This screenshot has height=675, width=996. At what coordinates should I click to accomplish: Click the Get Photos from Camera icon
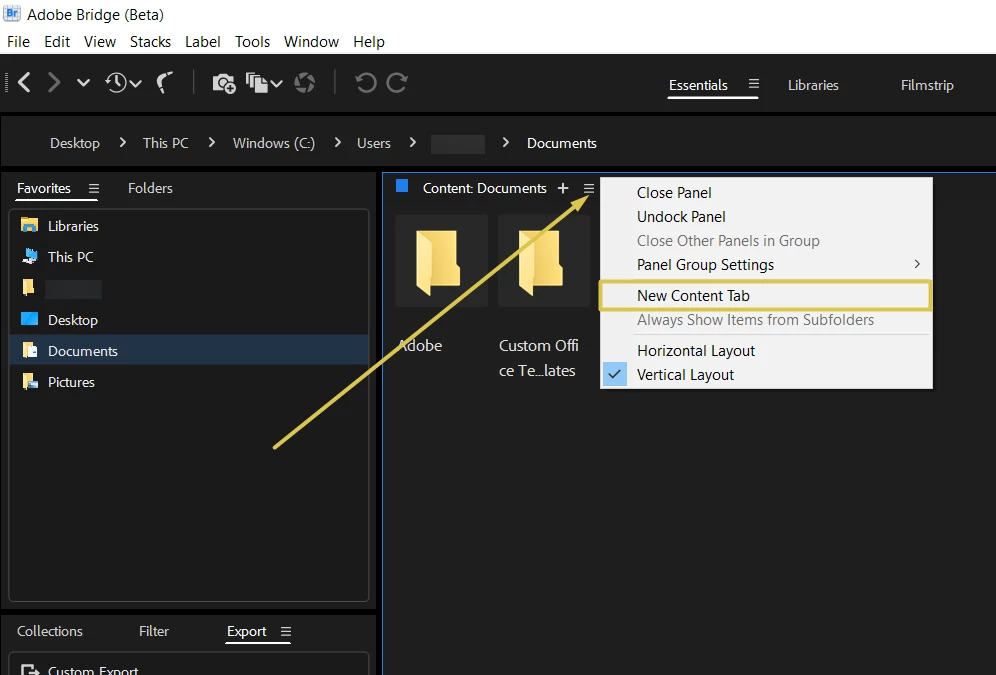point(224,83)
